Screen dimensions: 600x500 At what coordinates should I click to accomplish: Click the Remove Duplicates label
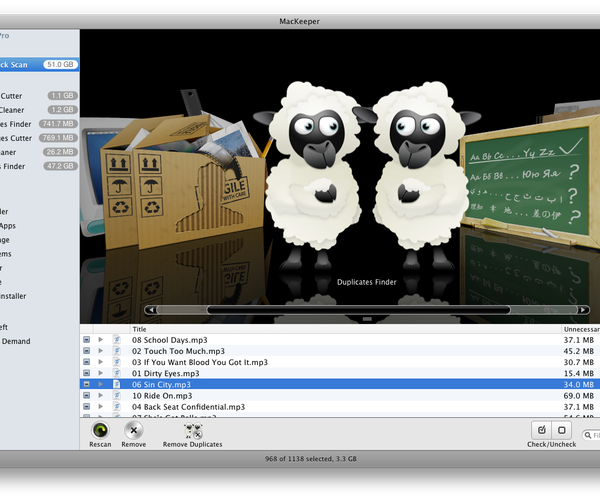[192, 444]
